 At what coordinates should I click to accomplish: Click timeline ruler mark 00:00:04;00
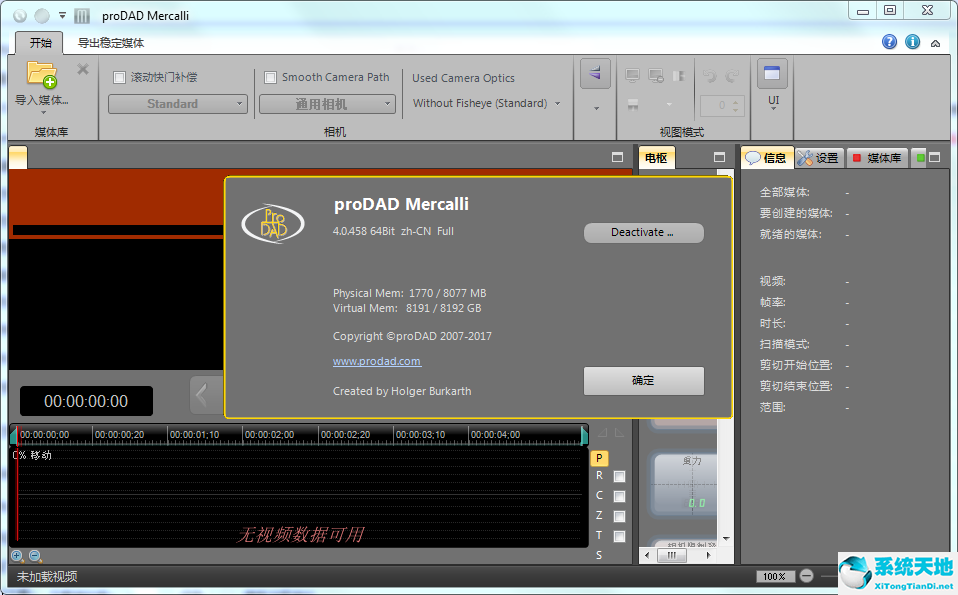495,435
